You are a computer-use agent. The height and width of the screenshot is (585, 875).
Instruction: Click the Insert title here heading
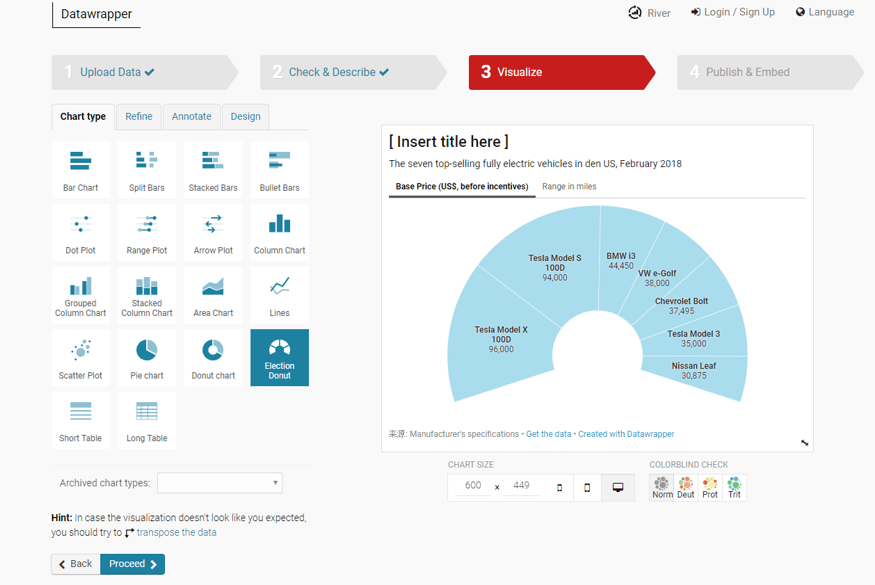click(x=449, y=142)
